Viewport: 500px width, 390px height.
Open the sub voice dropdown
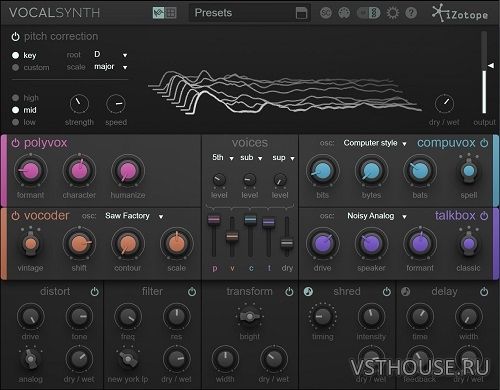tap(251, 158)
